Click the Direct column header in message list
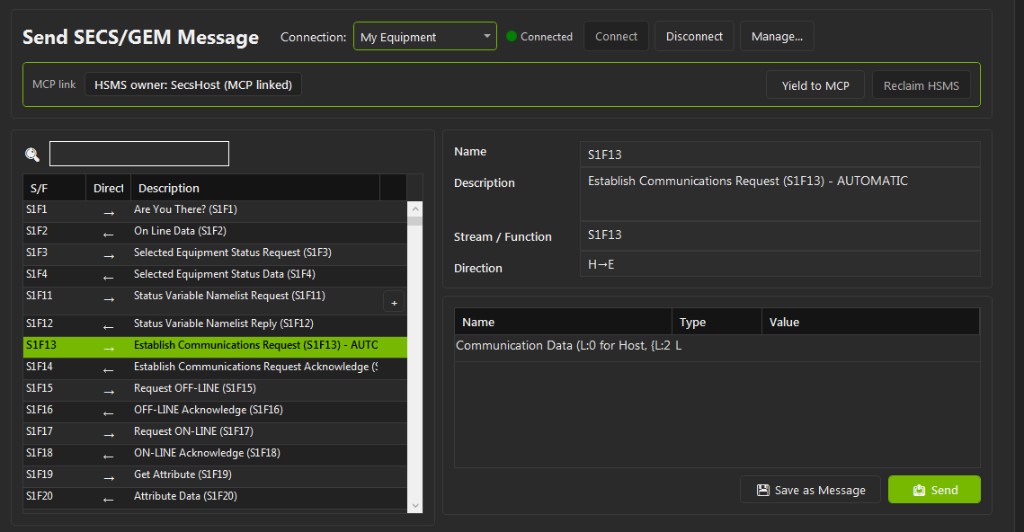This screenshot has height=532, width=1024. 108,188
